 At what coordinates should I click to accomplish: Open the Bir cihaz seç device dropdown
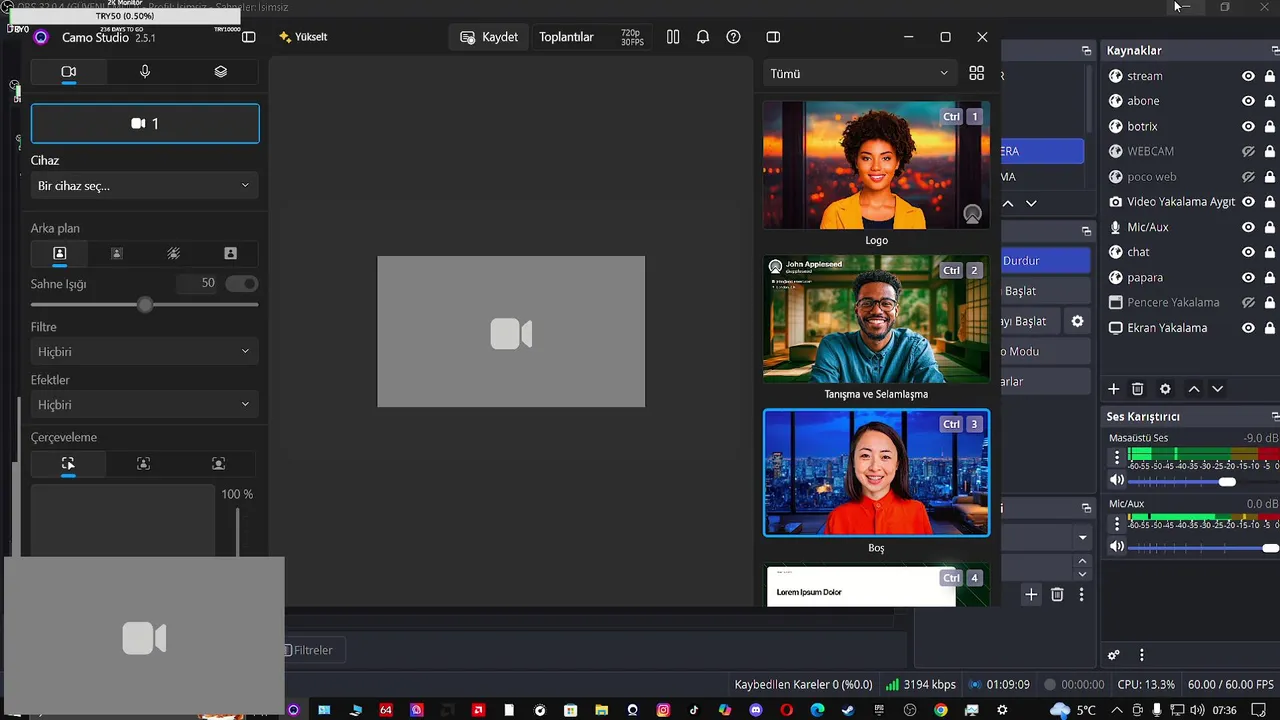pos(145,185)
